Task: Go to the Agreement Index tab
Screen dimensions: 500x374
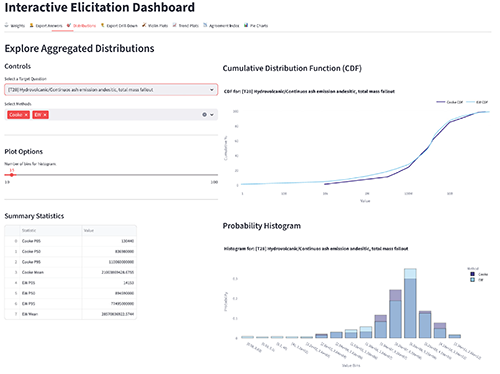Action: point(221,26)
